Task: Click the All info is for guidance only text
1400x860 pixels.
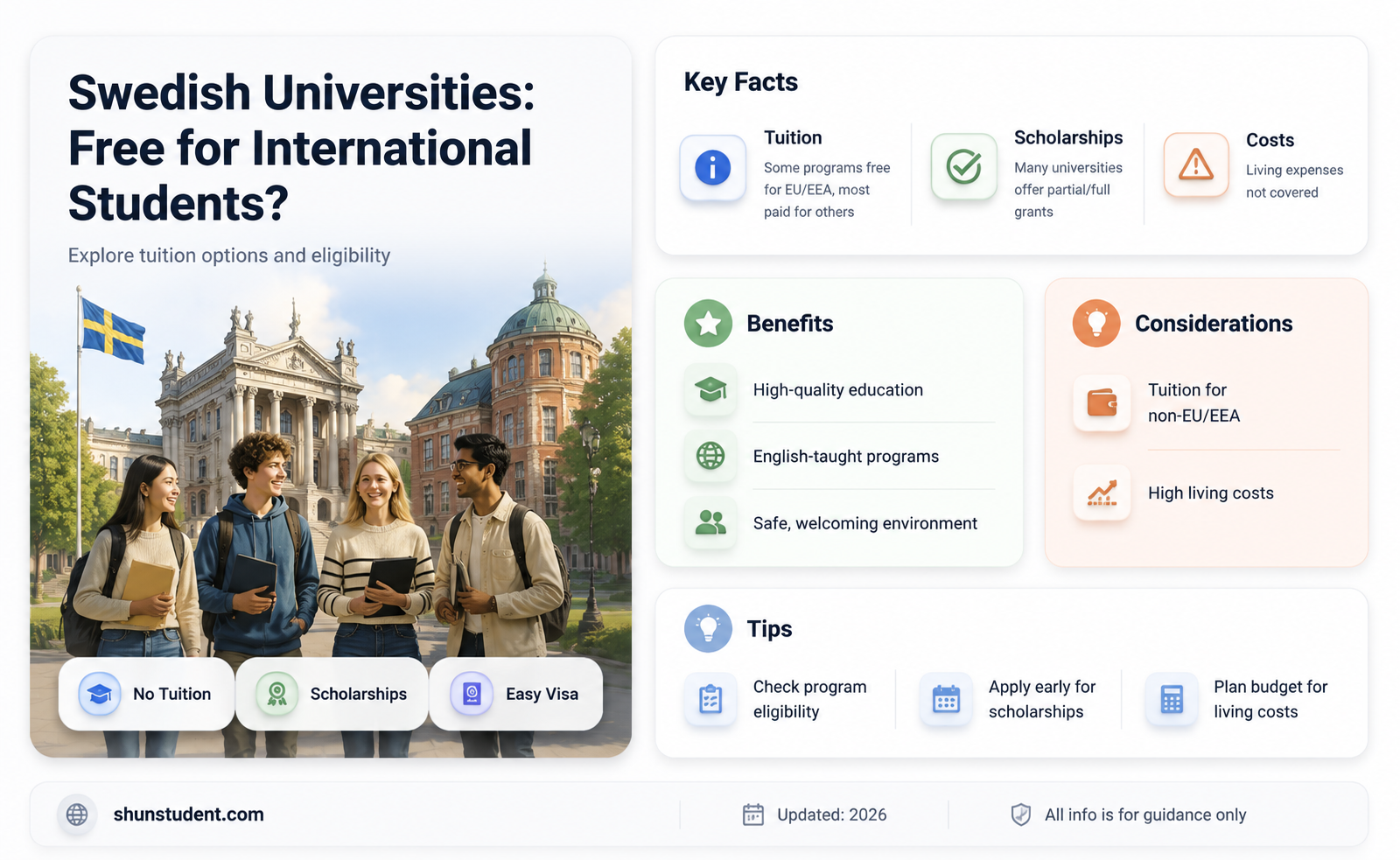Action: click(1145, 815)
